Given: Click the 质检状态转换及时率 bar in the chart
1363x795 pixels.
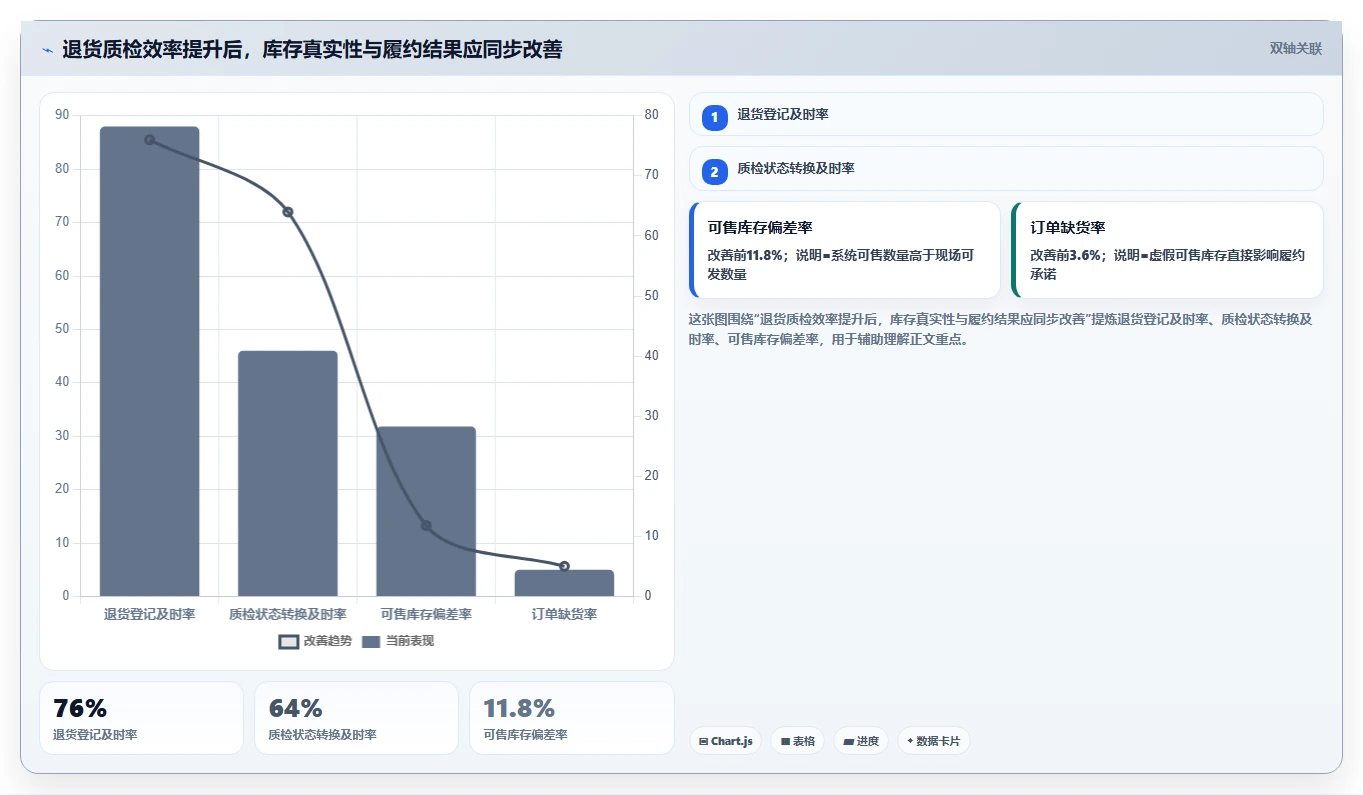Looking at the screenshot, I should coord(288,473).
